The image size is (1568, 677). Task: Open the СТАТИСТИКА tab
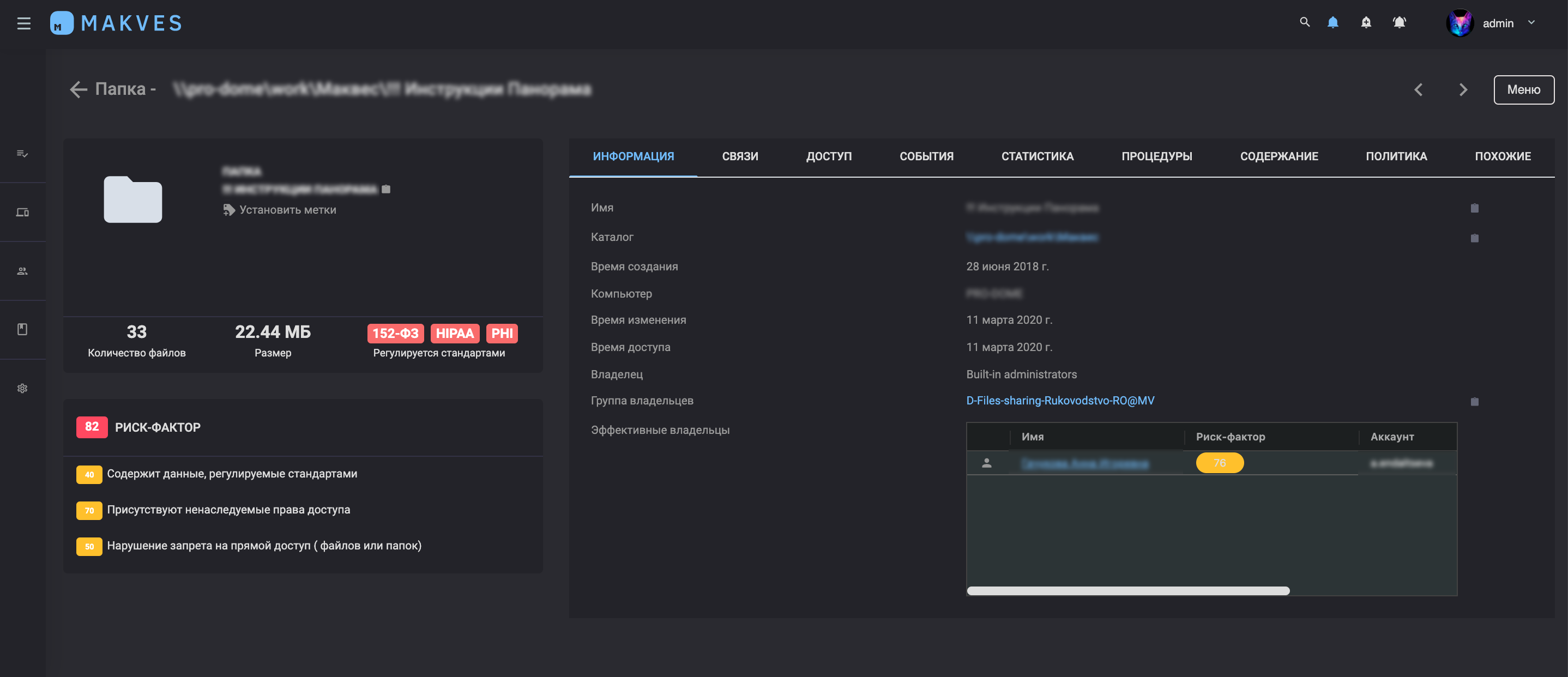(x=1037, y=156)
